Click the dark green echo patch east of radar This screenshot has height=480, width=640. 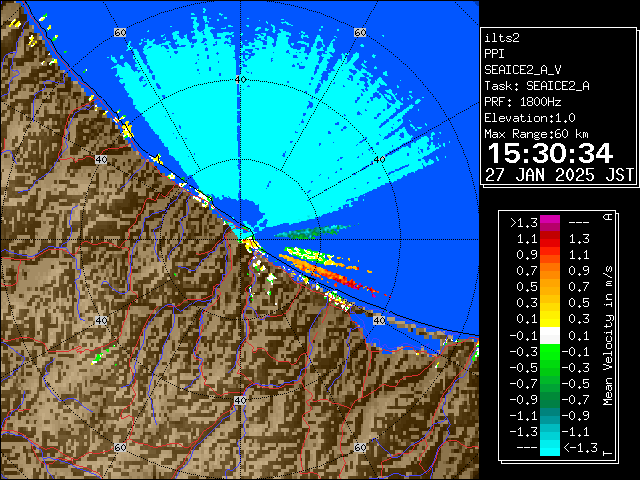[x=312, y=231]
